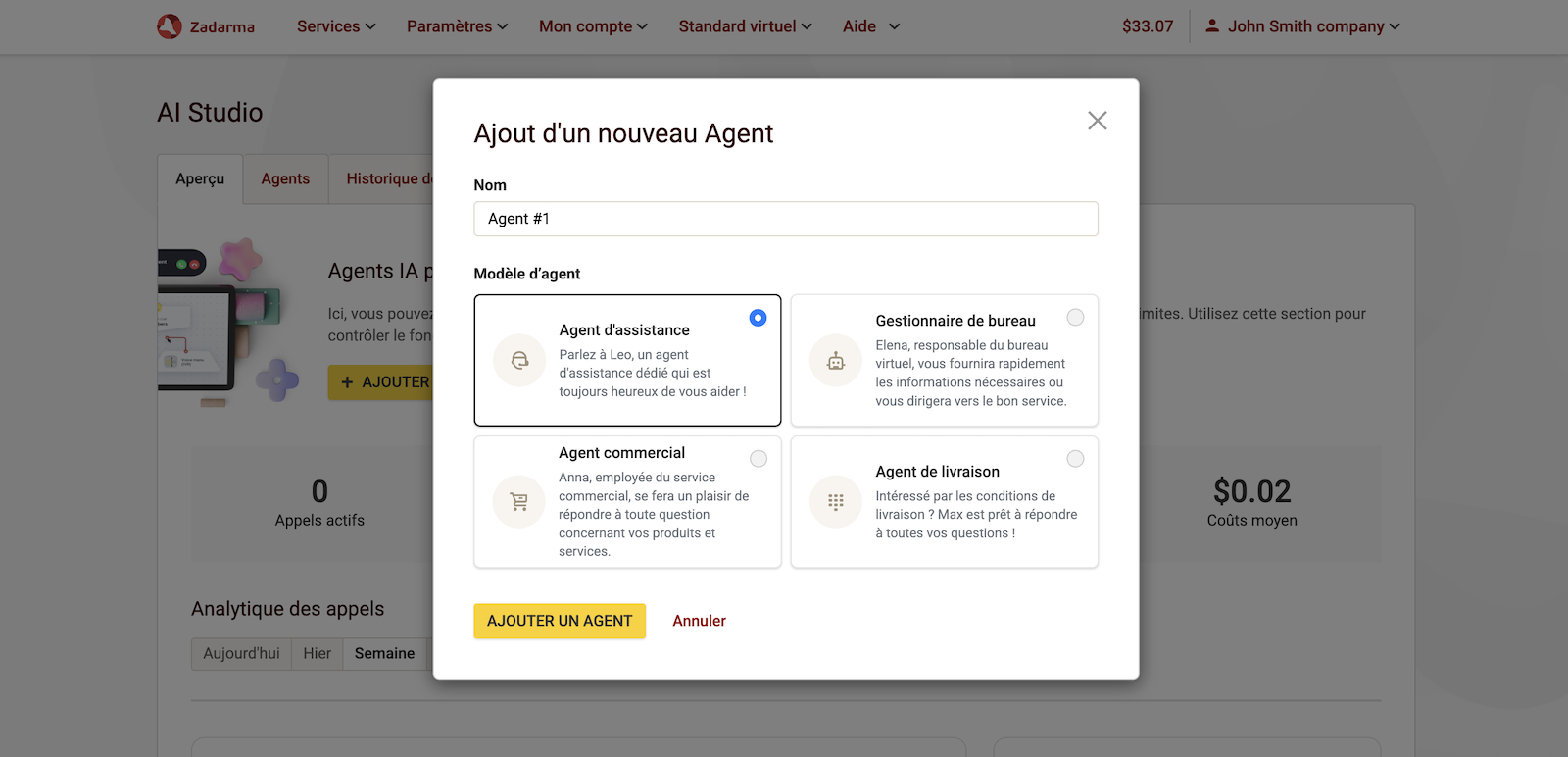Click the Agent commercial card title
This screenshot has width=1568, height=757.
[x=621, y=453]
